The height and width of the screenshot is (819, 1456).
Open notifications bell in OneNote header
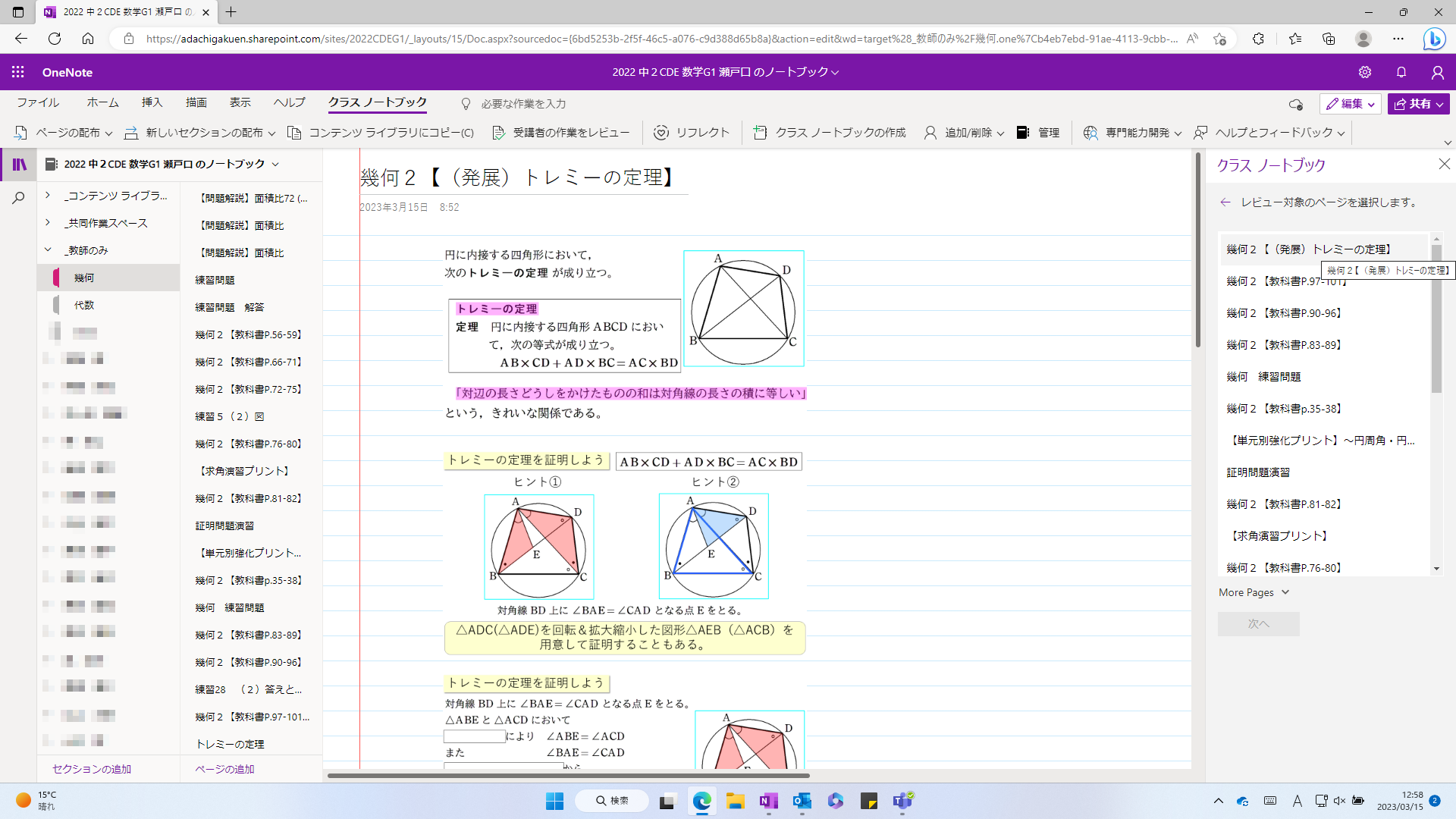[x=1401, y=72]
